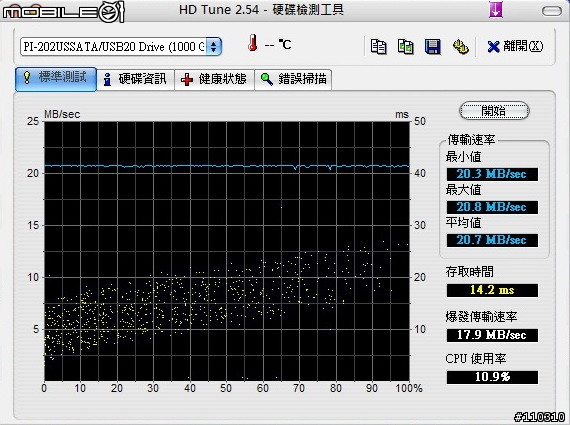570x425 pixels.
Task: Click the red cross icon on 健康狀態 tab
Action: click(187, 80)
